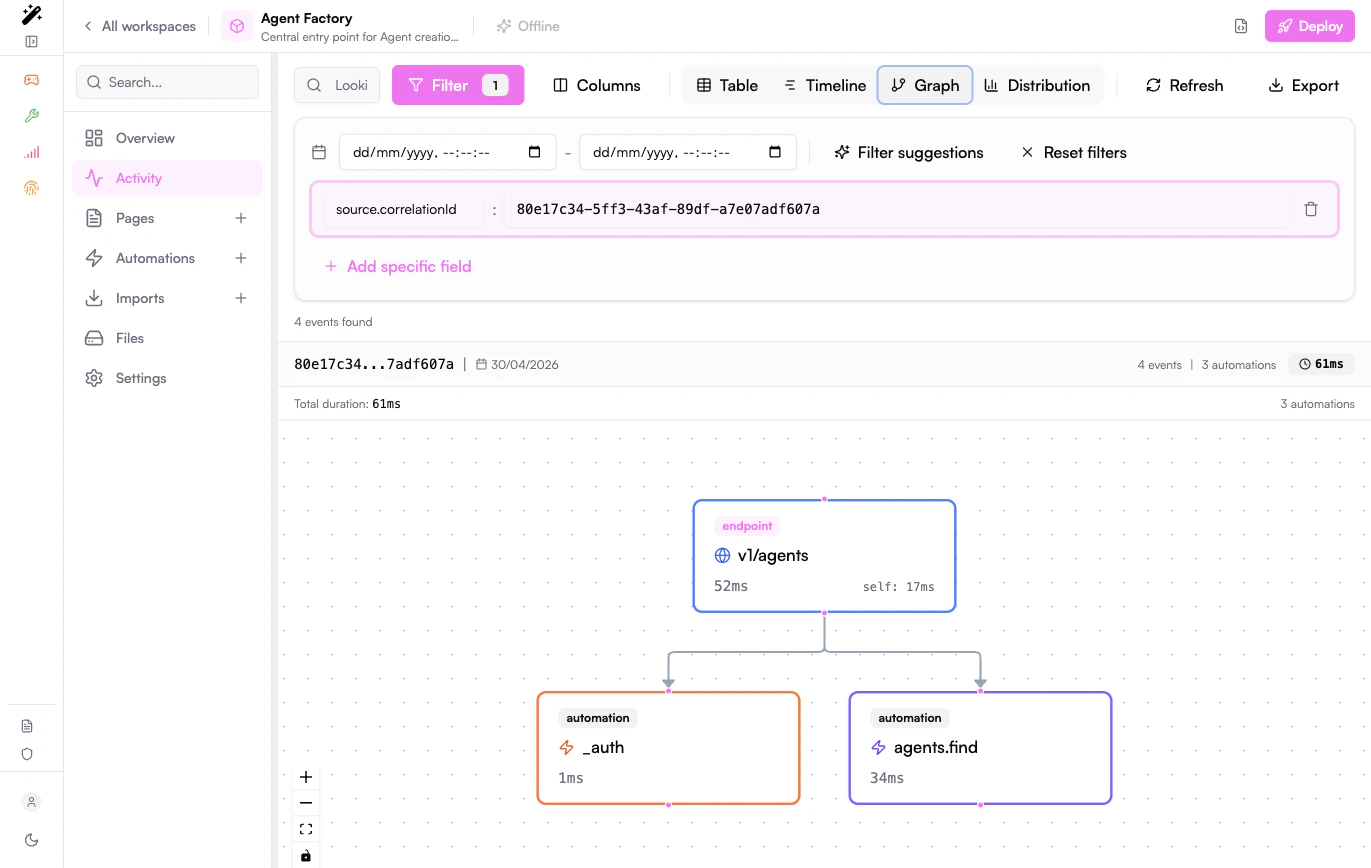This screenshot has width=1371, height=868.
Task: Open the orange fingerprint icon
Action: click(x=31, y=187)
